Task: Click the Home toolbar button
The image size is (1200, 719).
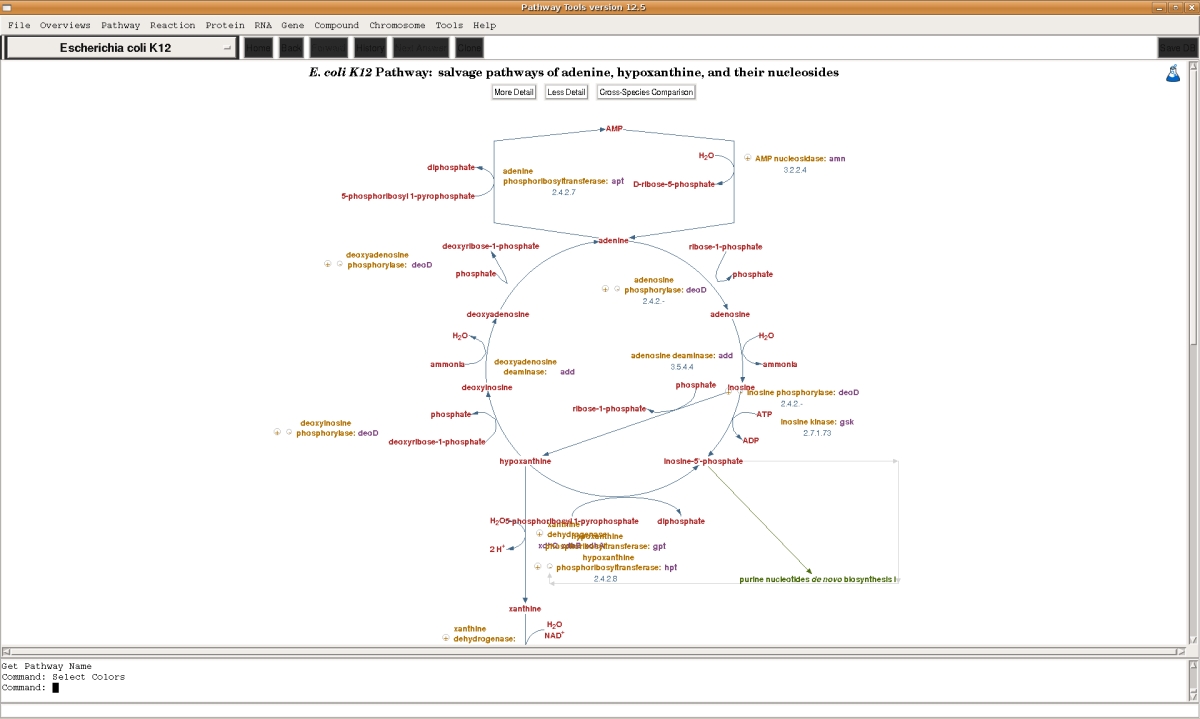Action: [x=258, y=48]
